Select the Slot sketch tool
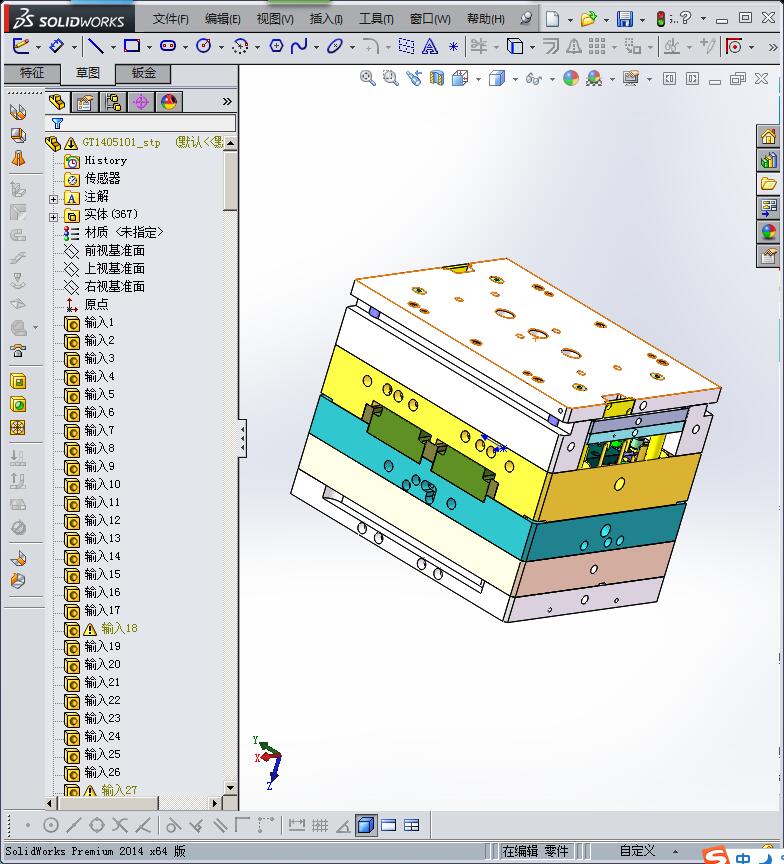The height and width of the screenshot is (864, 784). (x=168, y=46)
